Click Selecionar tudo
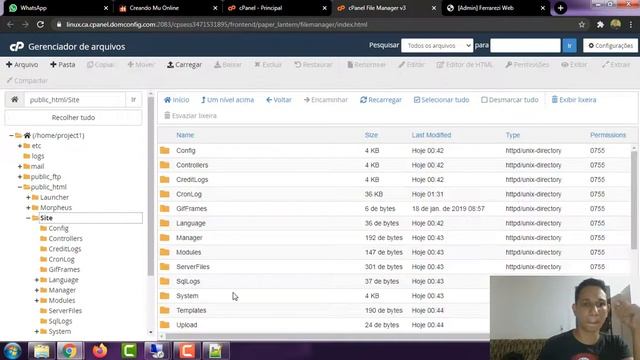The width and height of the screenshot is (640, 360). click(x=441, y=100)
